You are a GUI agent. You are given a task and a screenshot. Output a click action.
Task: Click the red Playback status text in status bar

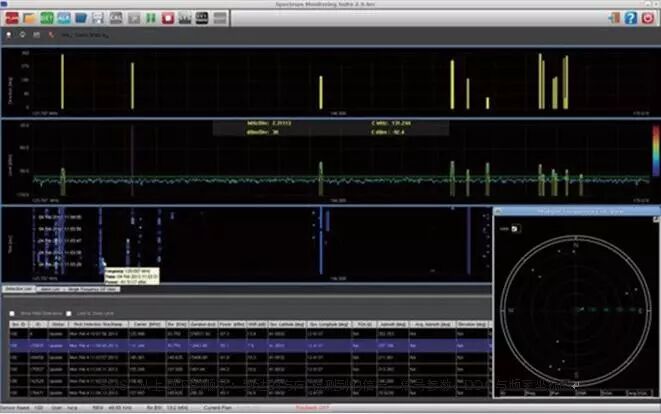pyautogui.click(x=312, y=408)
